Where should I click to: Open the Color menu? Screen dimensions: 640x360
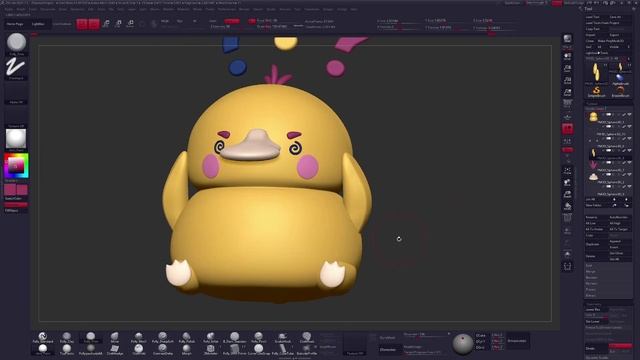pyautogui.click(x=33, y=9)
